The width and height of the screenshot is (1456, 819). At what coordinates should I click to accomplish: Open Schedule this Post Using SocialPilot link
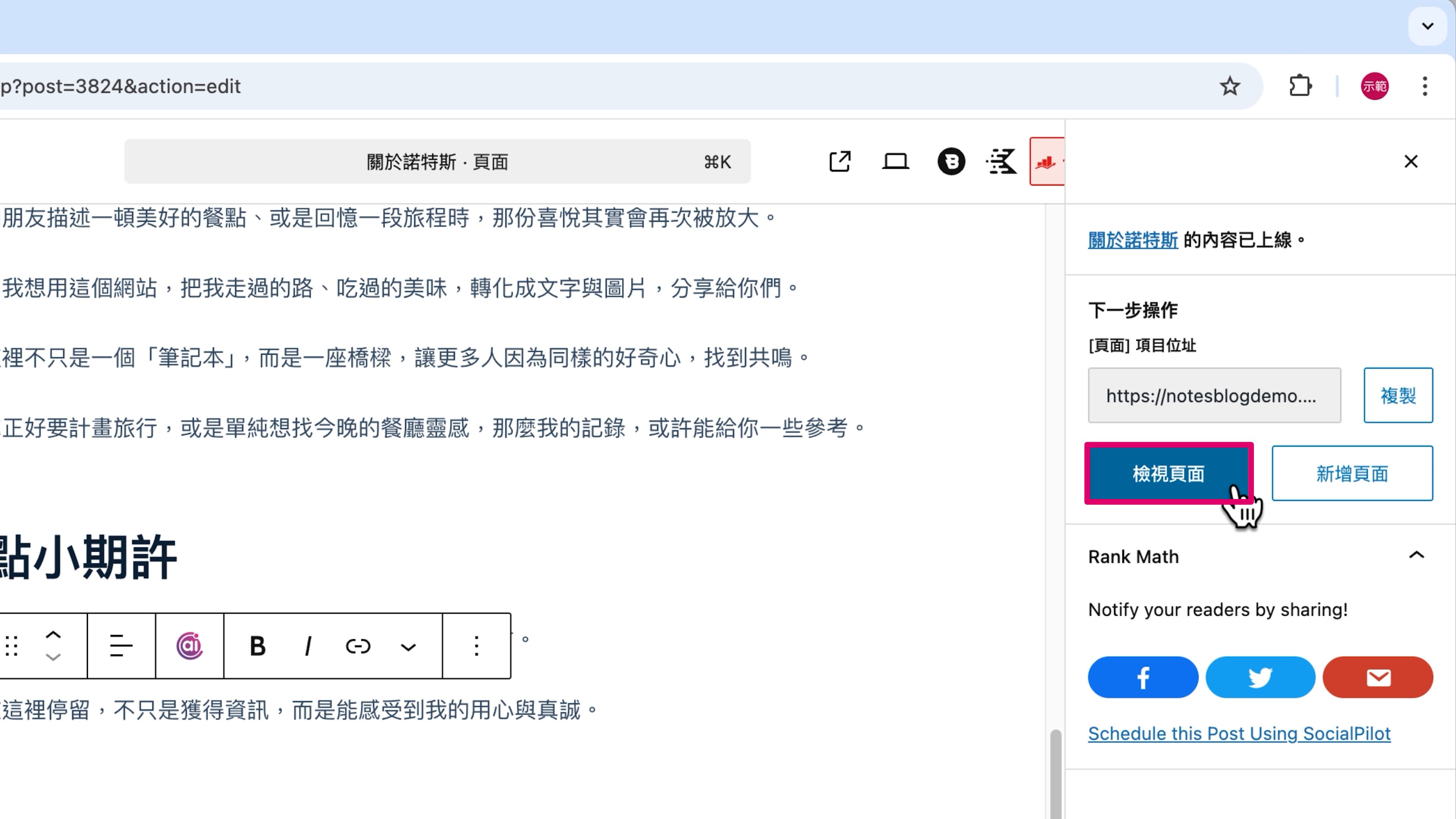(1239, 733)
